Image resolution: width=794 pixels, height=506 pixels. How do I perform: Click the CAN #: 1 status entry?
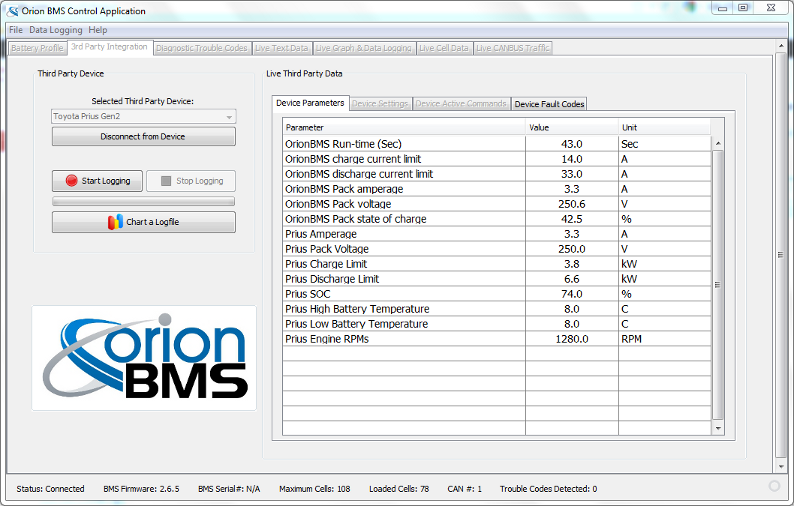[464, 489]
